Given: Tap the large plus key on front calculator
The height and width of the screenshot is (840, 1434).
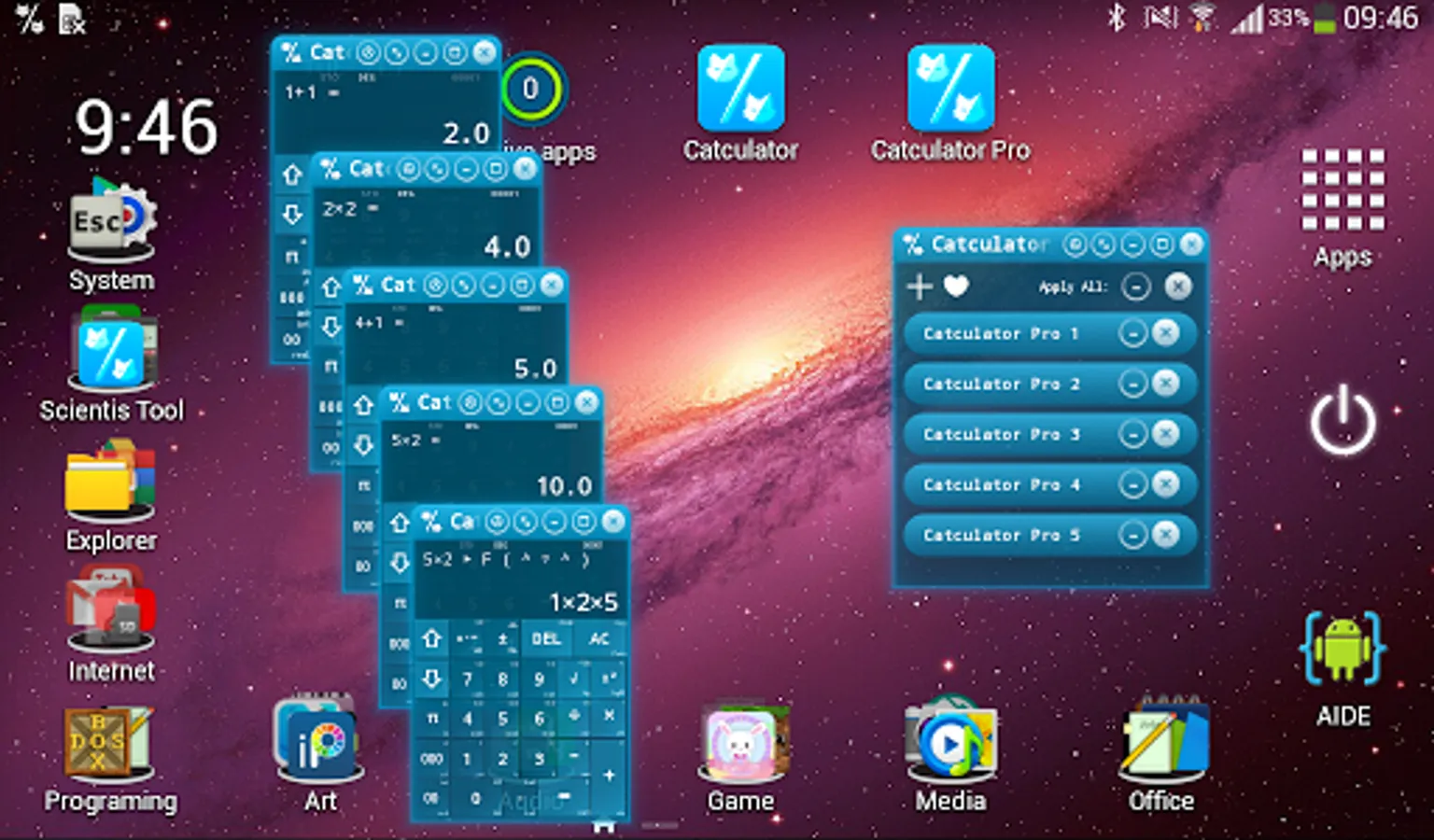Looking at the screenshot, I should click(x=609, y=777).
